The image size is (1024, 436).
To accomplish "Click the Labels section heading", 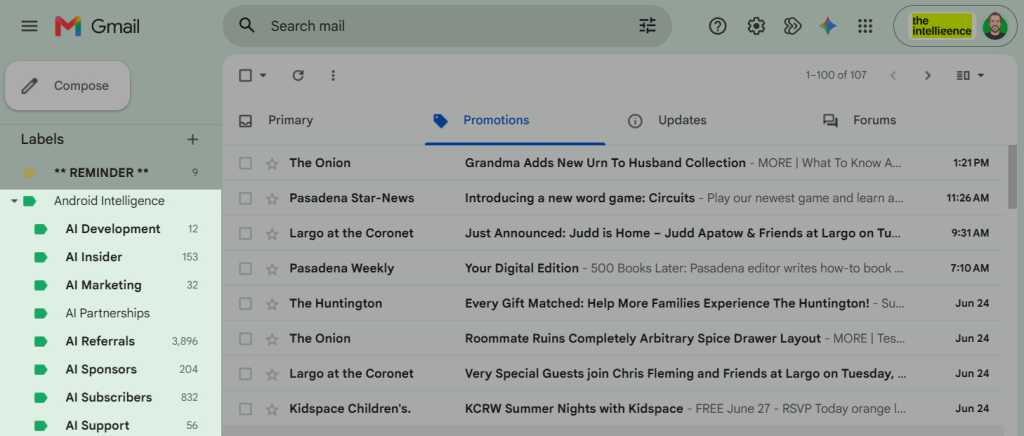I will pyautogui.click(x=42, y=139).
